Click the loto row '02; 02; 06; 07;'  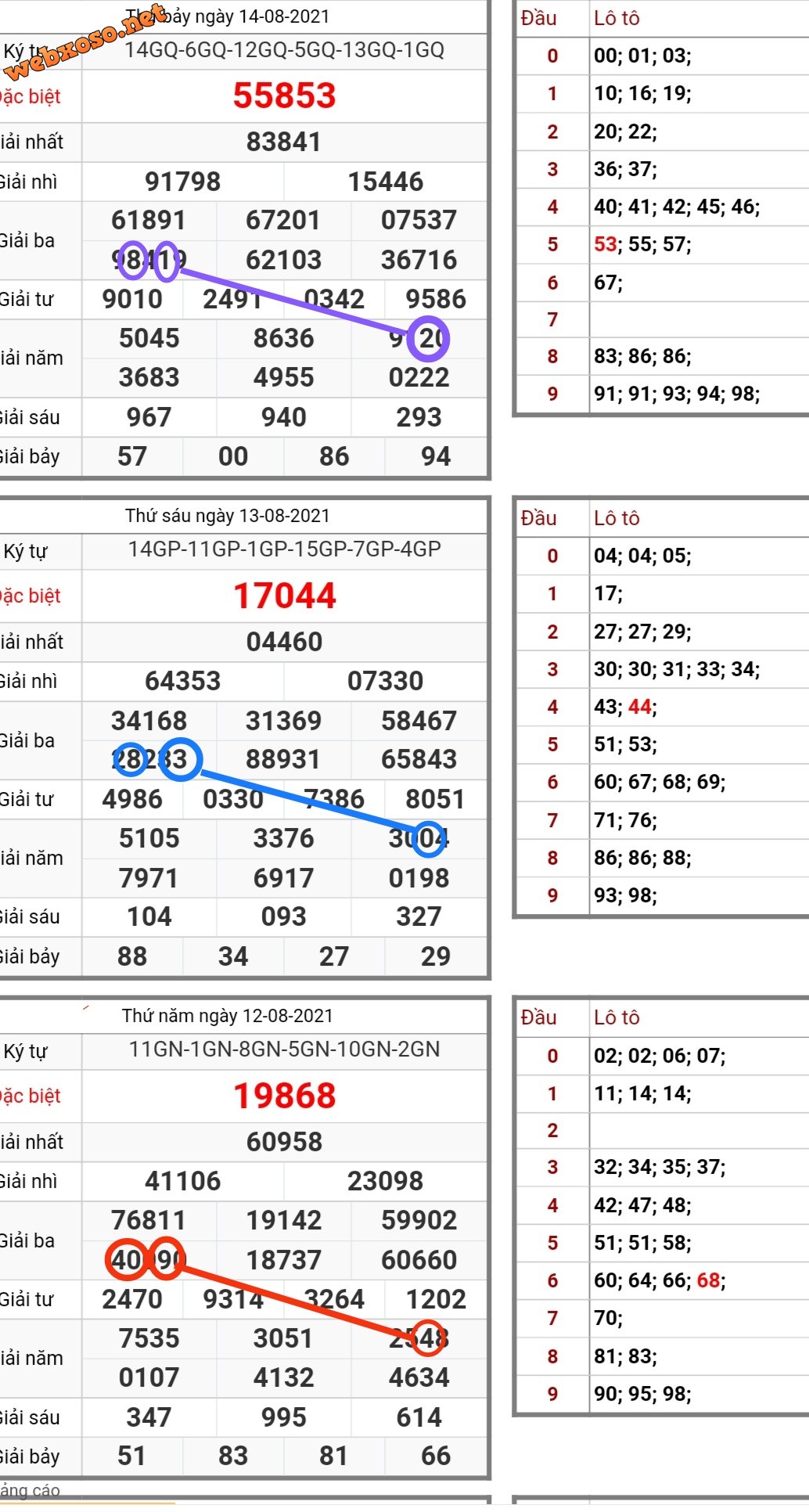click(660, 1056)
